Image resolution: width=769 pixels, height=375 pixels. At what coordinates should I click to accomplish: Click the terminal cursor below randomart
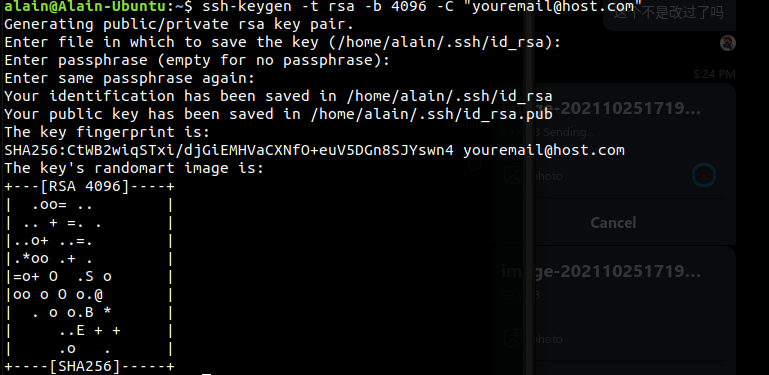206,374
